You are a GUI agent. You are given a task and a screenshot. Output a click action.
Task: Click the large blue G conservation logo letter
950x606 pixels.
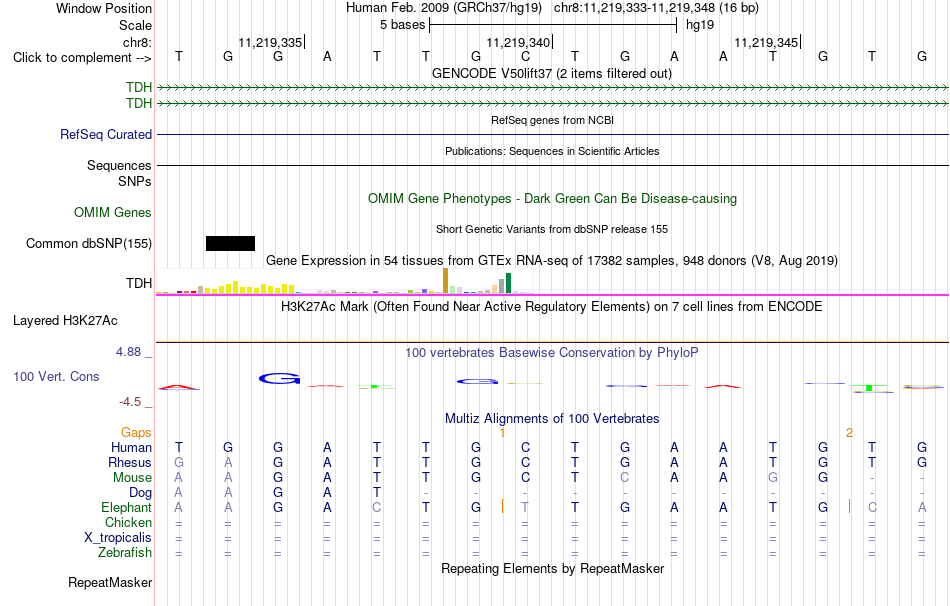point(279,379)
